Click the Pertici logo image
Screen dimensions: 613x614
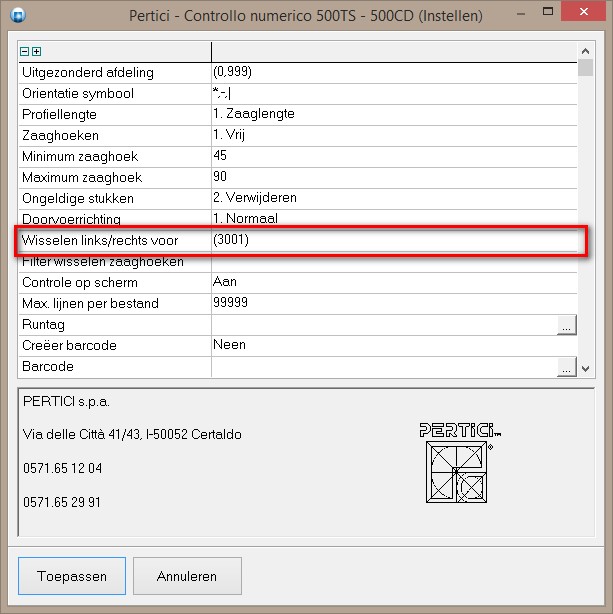click(460, 463)
